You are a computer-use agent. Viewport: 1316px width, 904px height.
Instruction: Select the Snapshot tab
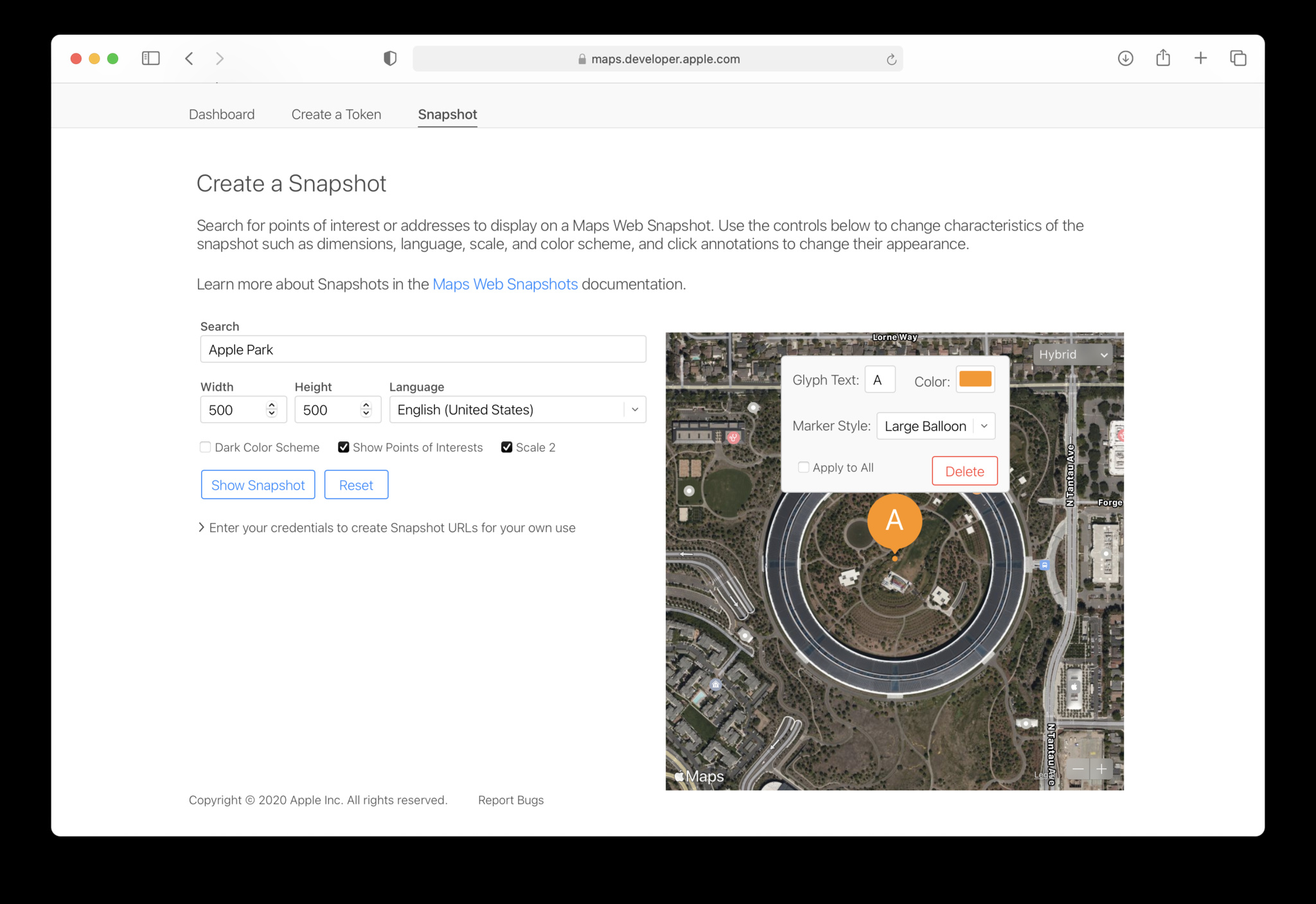(x=447, y=114)
